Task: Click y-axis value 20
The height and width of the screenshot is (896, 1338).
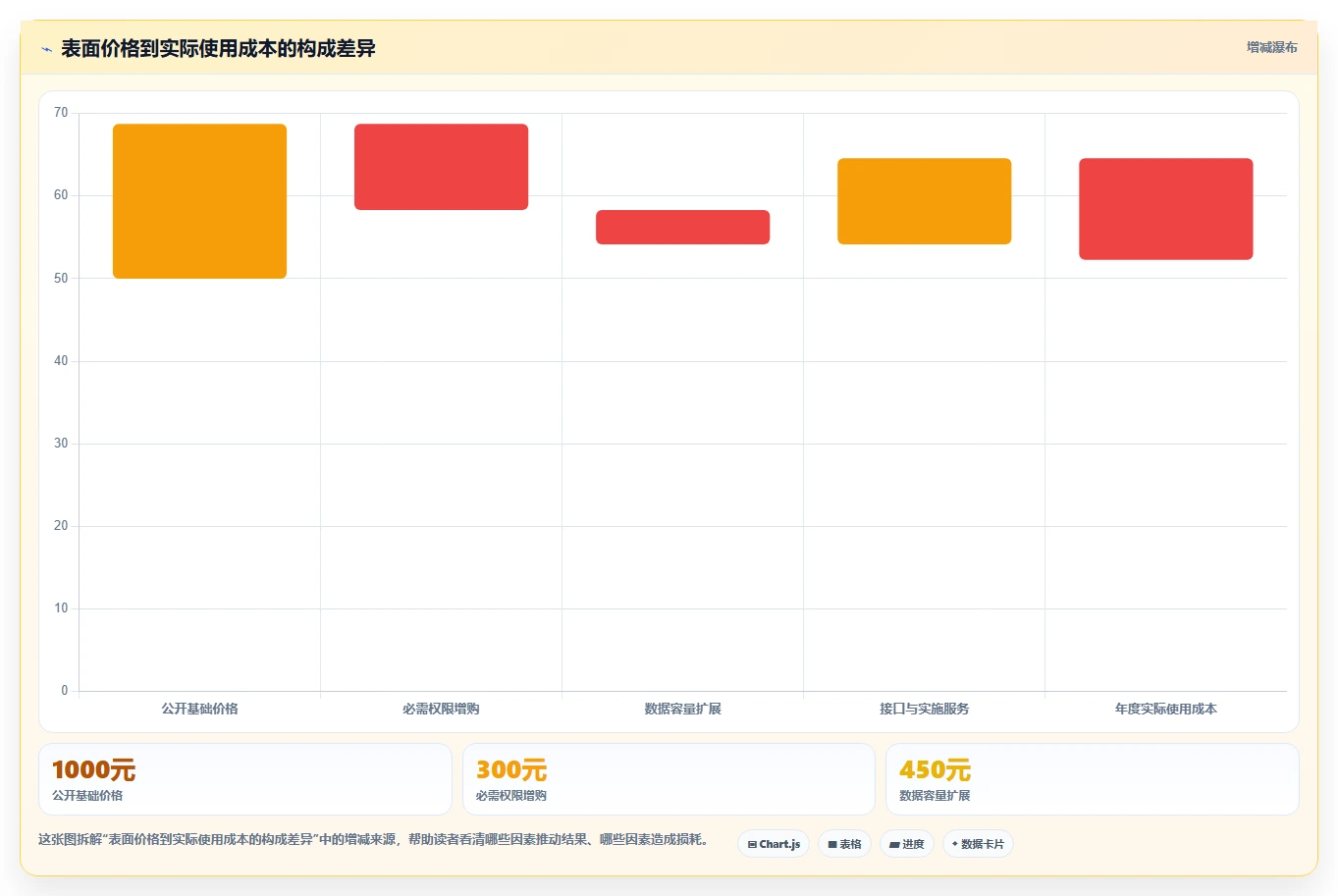Action: tap(61, 526)
